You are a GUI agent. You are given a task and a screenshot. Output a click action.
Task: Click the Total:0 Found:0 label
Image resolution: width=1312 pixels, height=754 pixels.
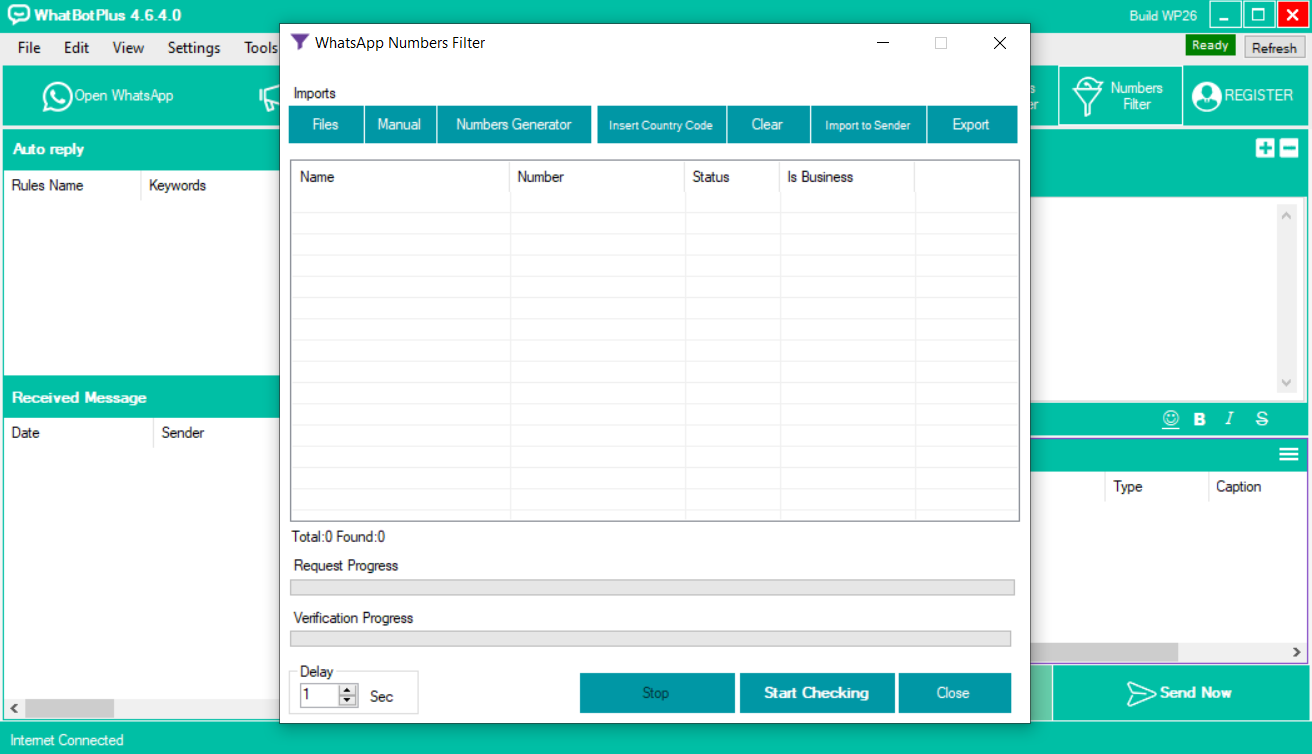pos(338,537)
